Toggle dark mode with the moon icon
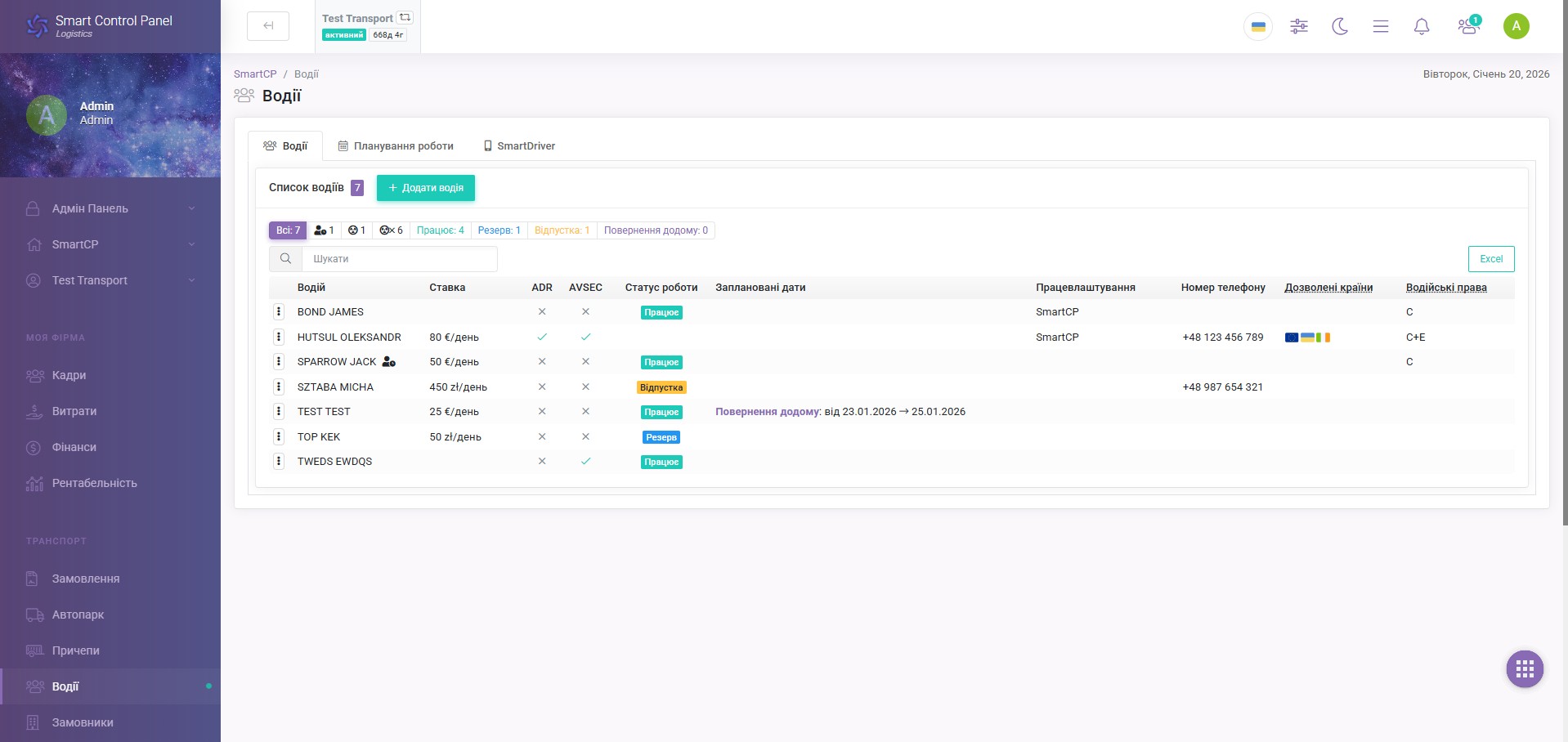Screen dimensions: 1568x742 (1340, 26)
